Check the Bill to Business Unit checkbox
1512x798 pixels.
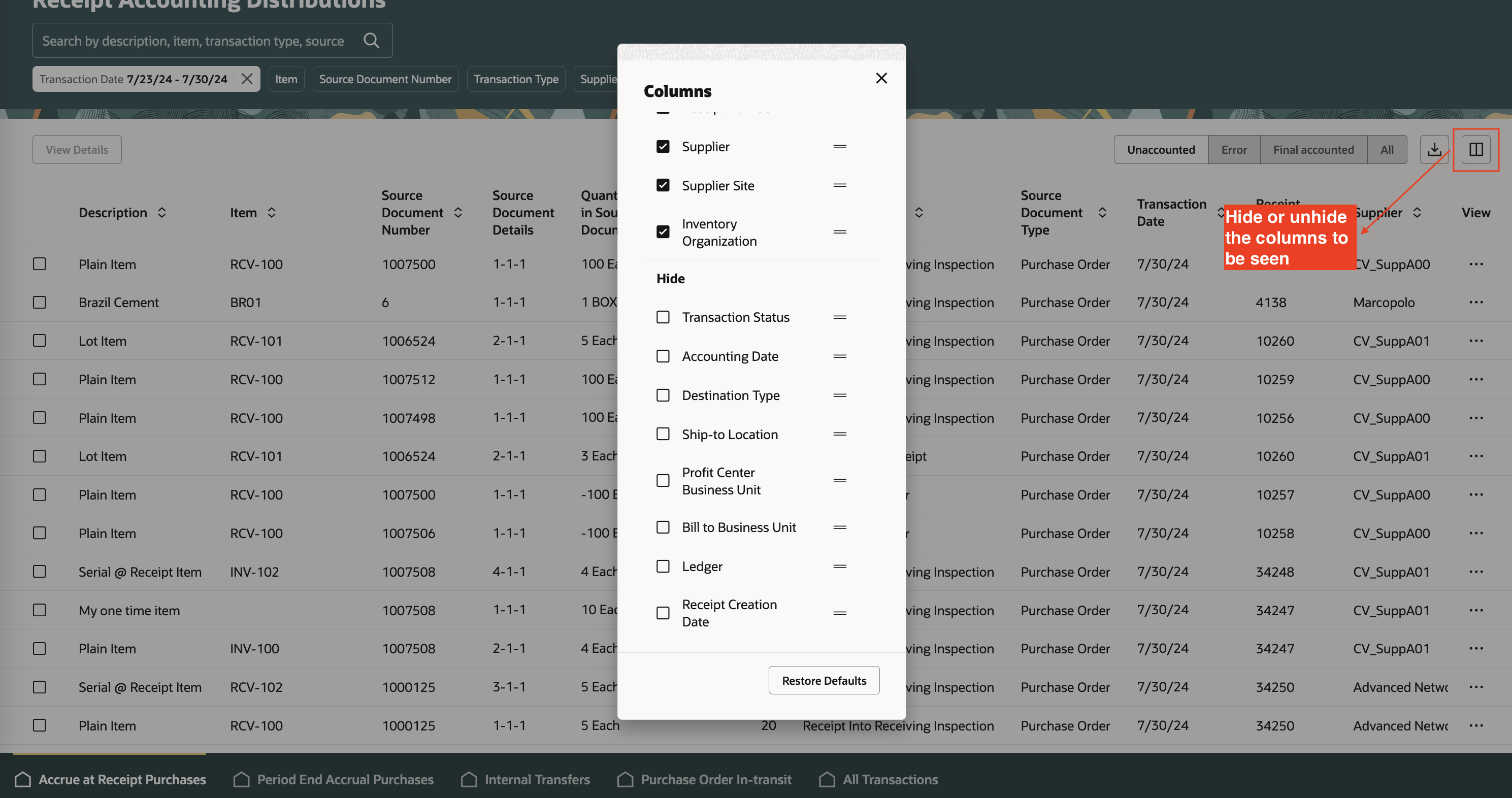(663, 527)
